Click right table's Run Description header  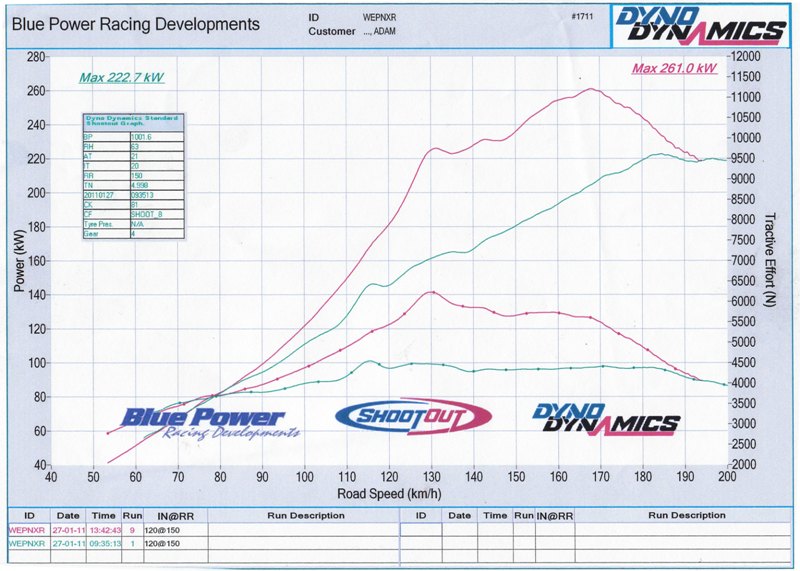[x=687, y=515]
